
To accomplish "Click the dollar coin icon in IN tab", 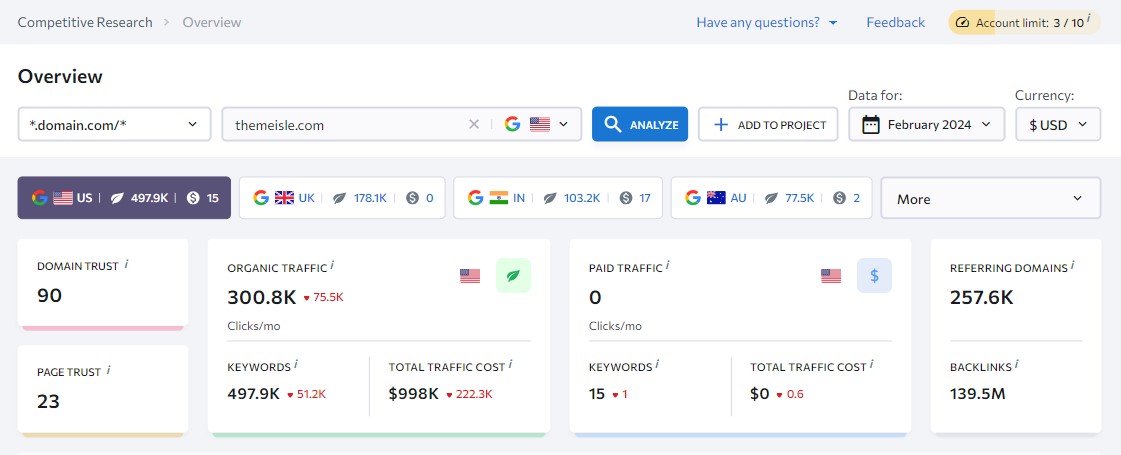I will pos(626,198).
